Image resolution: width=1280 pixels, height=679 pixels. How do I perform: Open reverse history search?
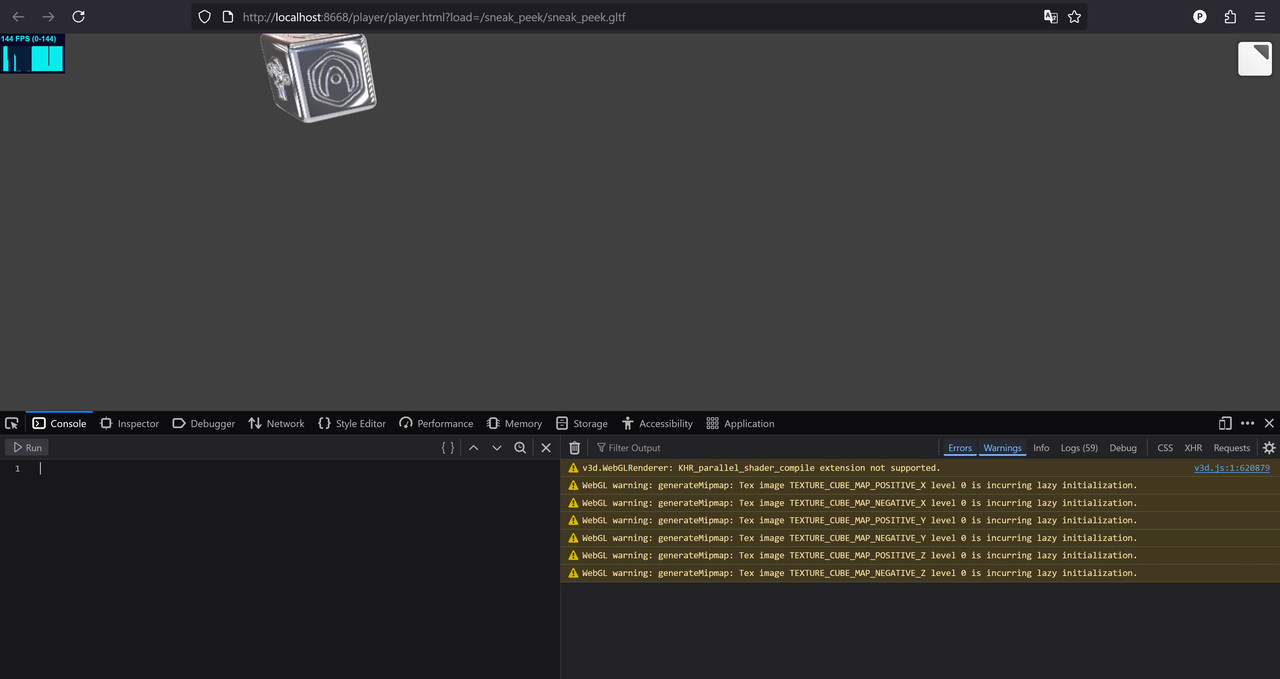point(520,448)
